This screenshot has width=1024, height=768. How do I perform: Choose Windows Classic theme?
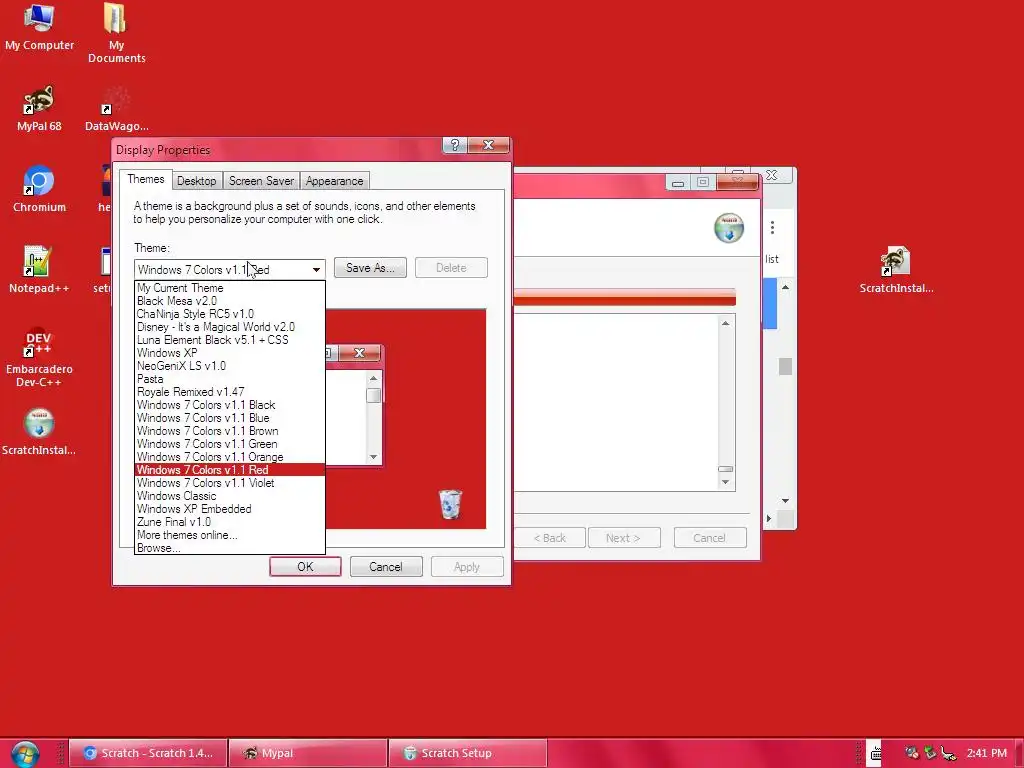click(x=230, y=496)
